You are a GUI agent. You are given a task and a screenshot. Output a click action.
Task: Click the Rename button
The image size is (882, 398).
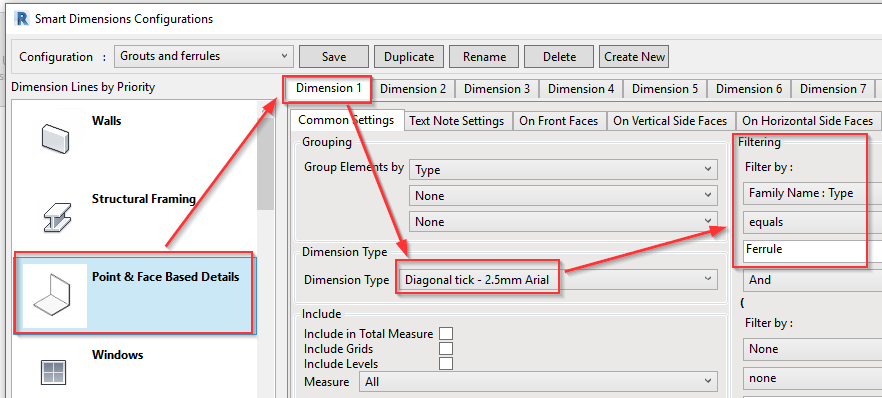[484, 57]
